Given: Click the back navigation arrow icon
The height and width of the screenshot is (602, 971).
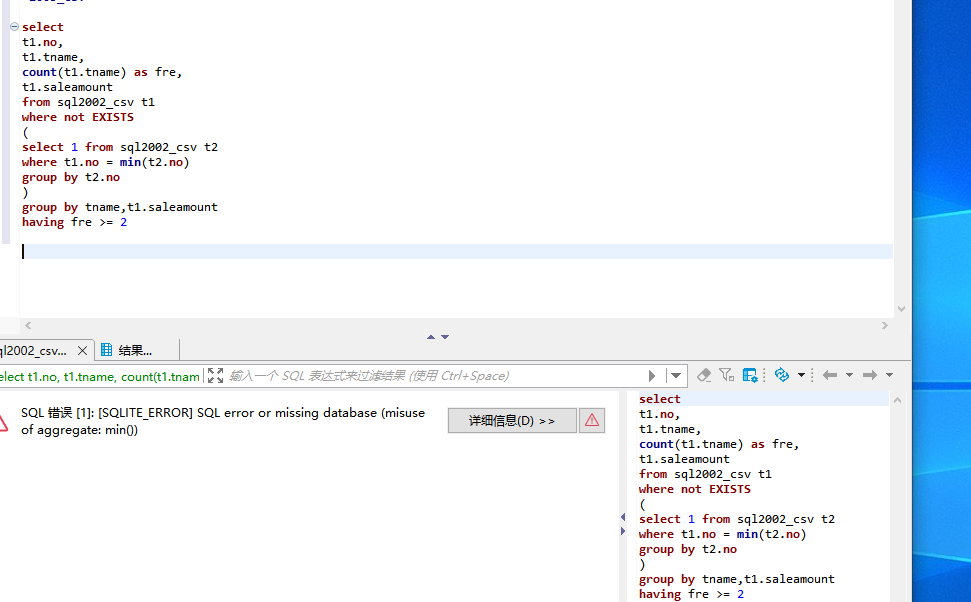Looking at the screenshot, I should coord(830,375).
